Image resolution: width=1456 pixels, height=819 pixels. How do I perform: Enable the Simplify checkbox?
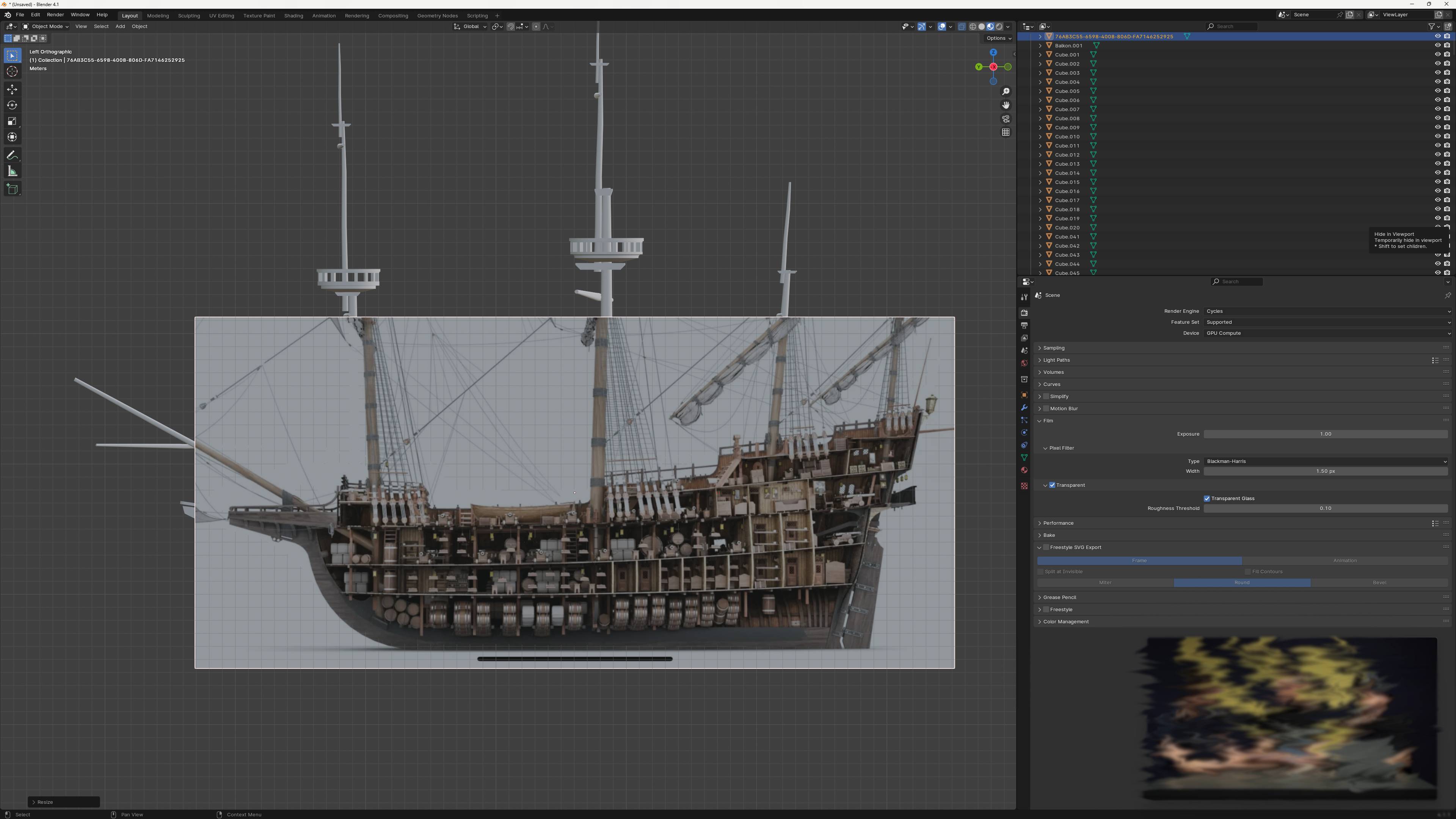point(1046,396)
